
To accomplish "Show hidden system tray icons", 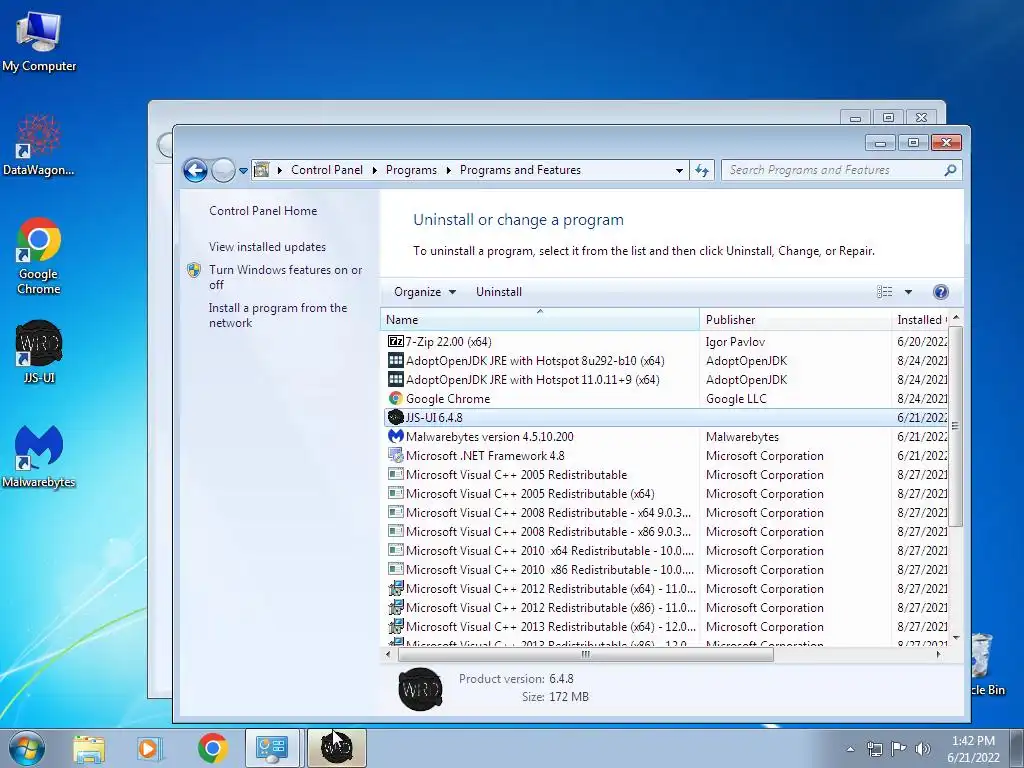I will (850, 749).
